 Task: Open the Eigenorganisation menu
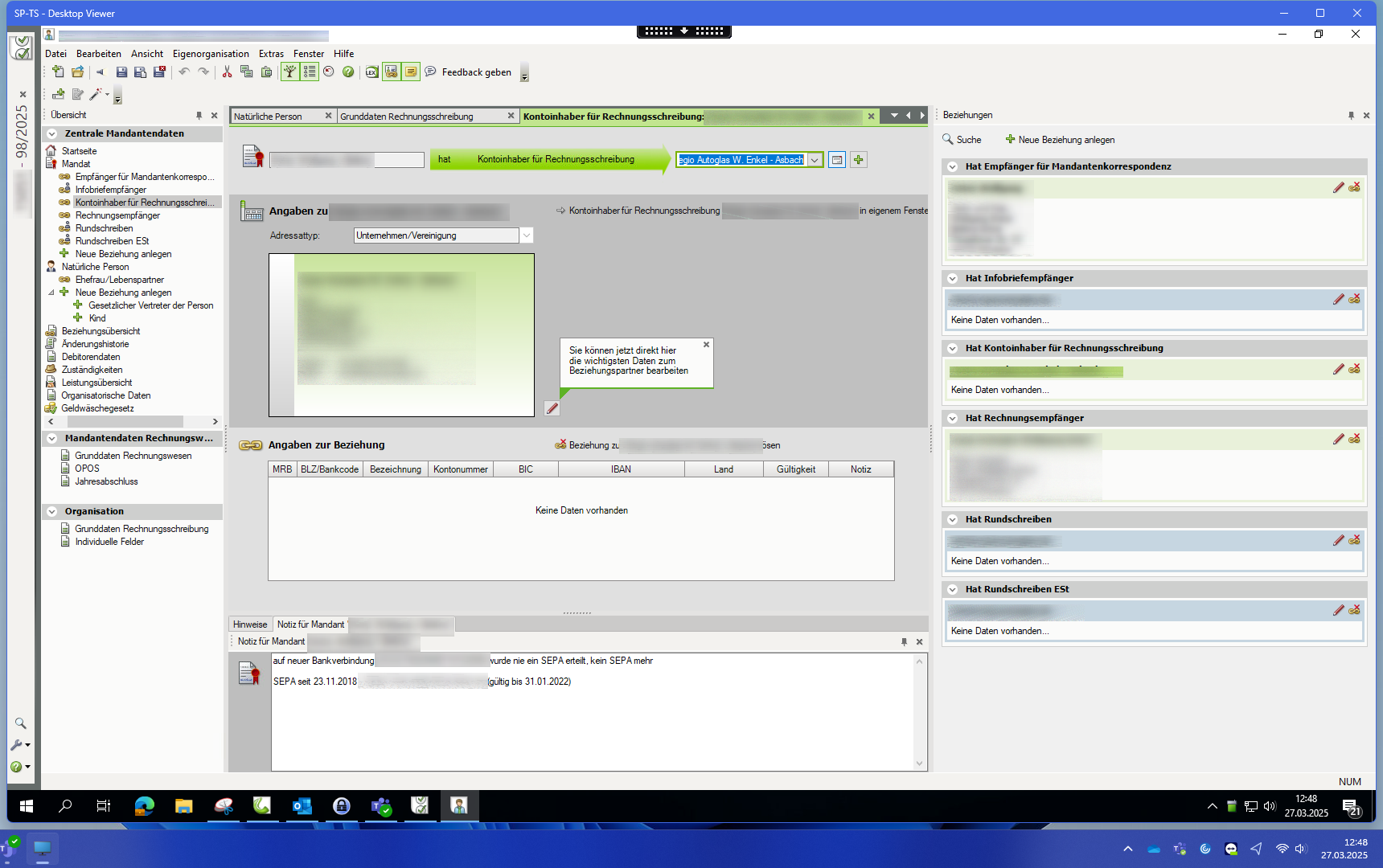click(x=211, y=54)
